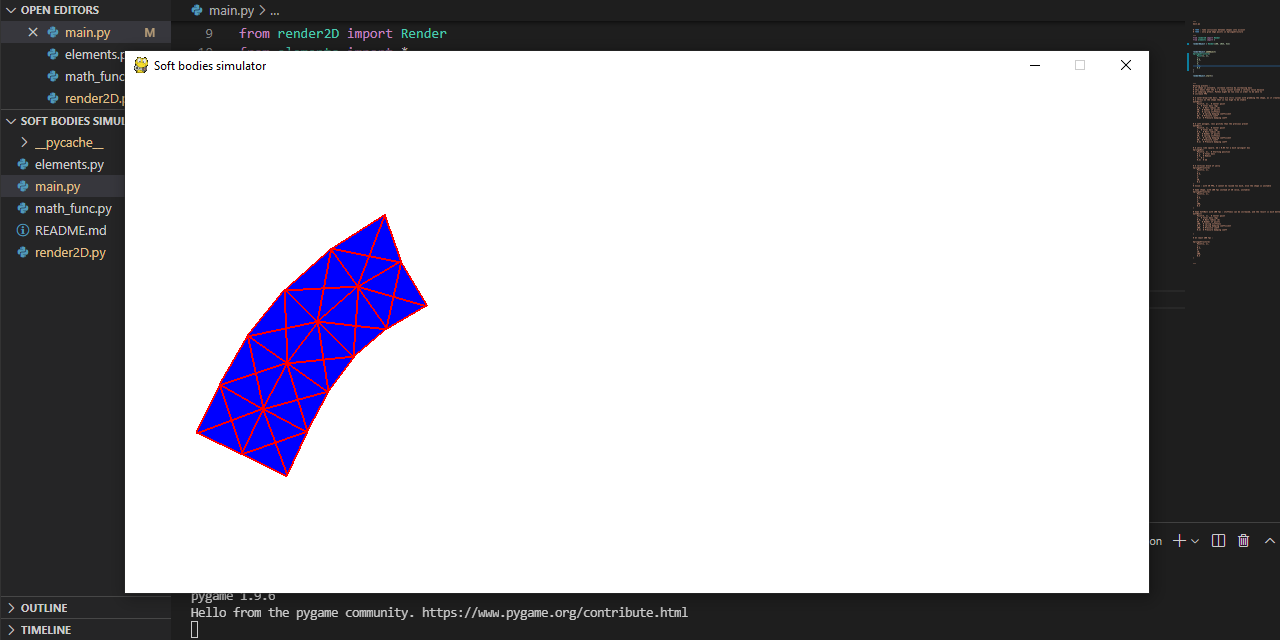Open the terminal profile dropdown arrow
The image size is (1280, 640).
[1196, 540]
